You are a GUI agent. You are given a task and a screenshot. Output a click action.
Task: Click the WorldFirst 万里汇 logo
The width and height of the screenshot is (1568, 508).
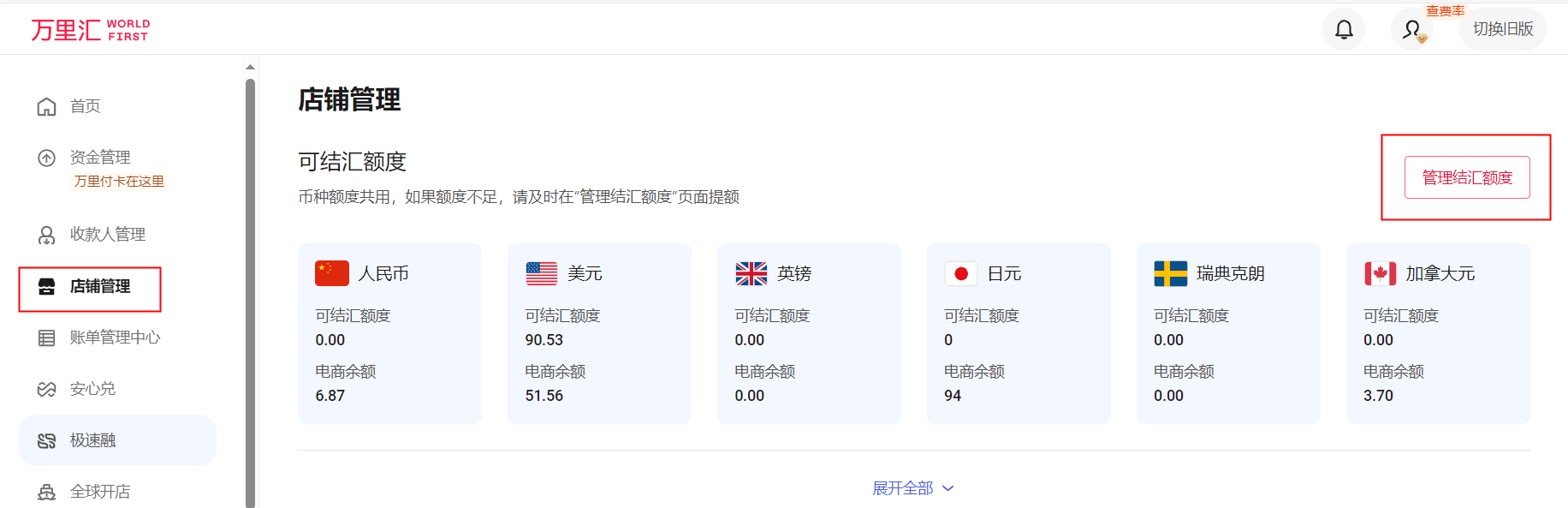point(90,30)
